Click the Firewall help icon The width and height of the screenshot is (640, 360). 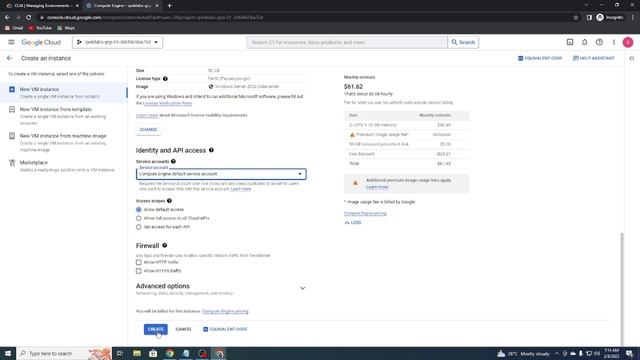coord(165,246)
